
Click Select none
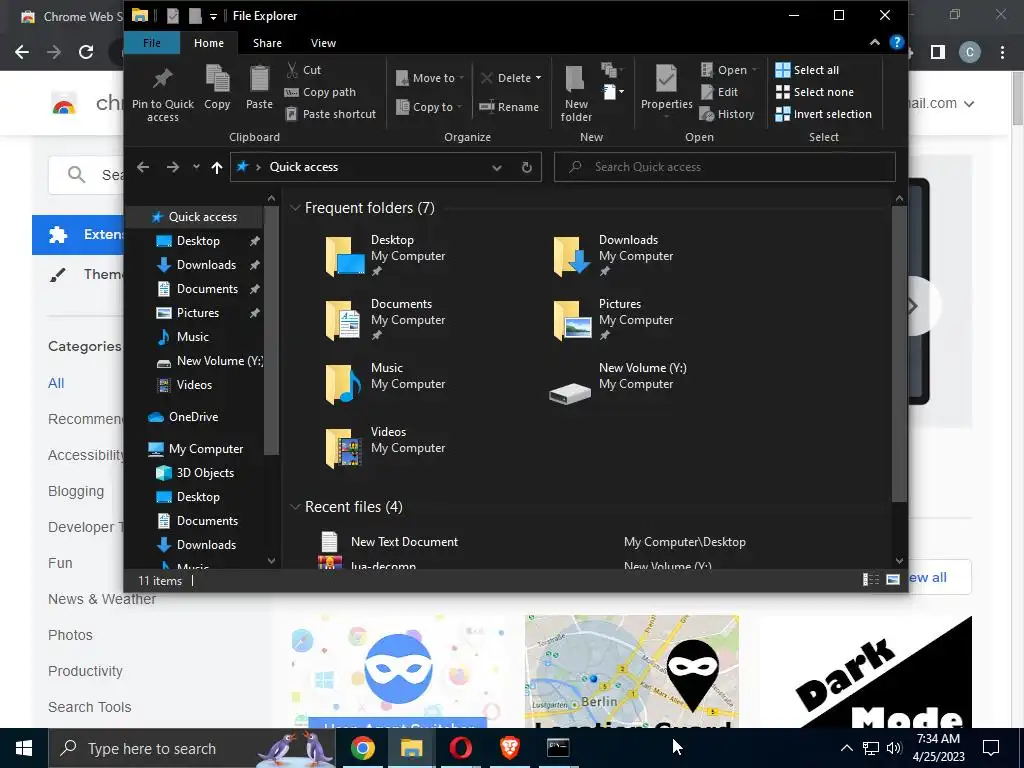(814, 92)
